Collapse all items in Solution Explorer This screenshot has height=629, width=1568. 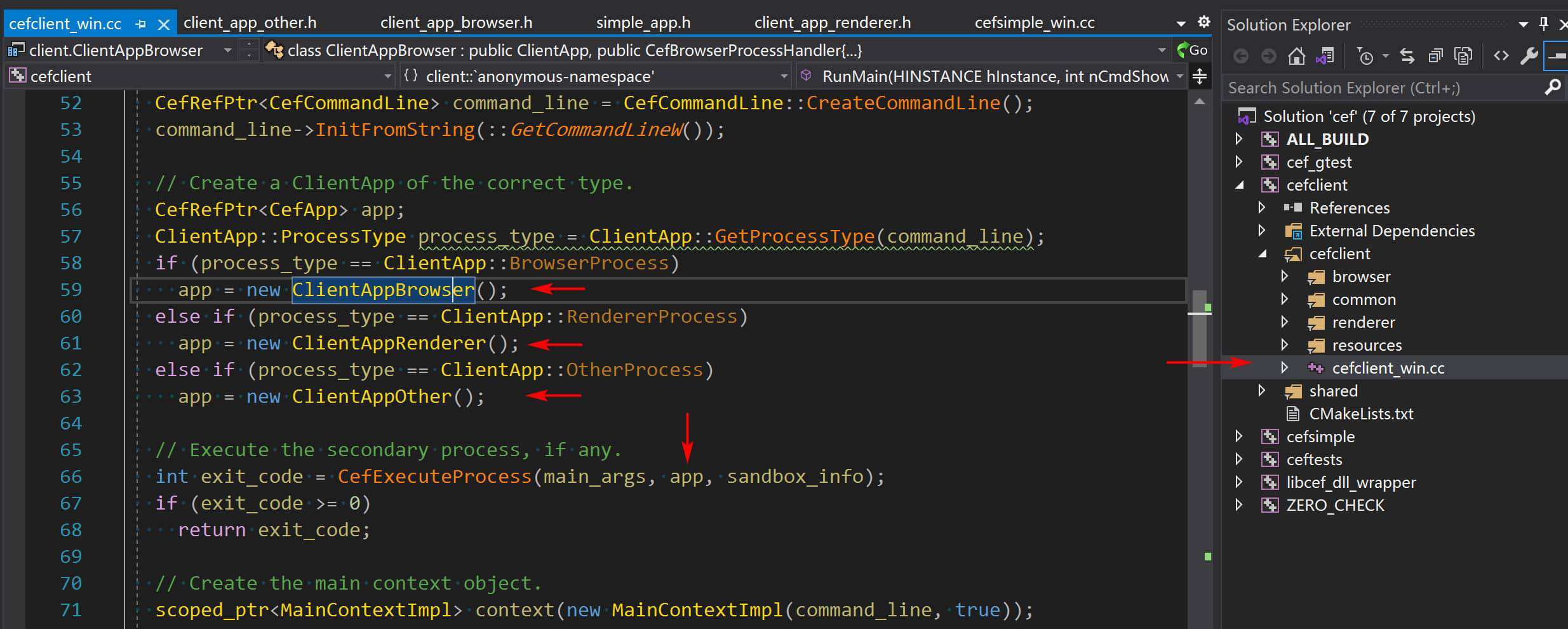pos(1435,57)
